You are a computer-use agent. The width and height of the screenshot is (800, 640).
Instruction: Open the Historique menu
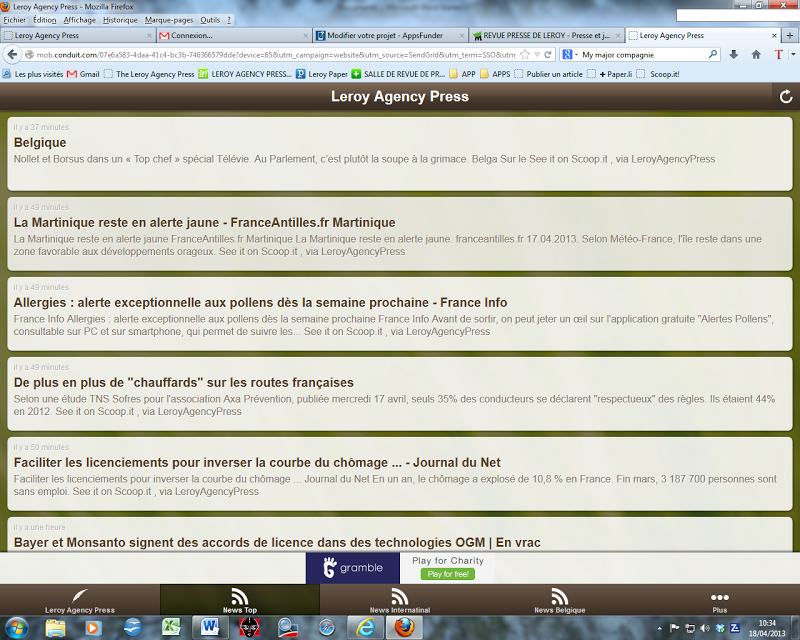[x=120, y=20]
